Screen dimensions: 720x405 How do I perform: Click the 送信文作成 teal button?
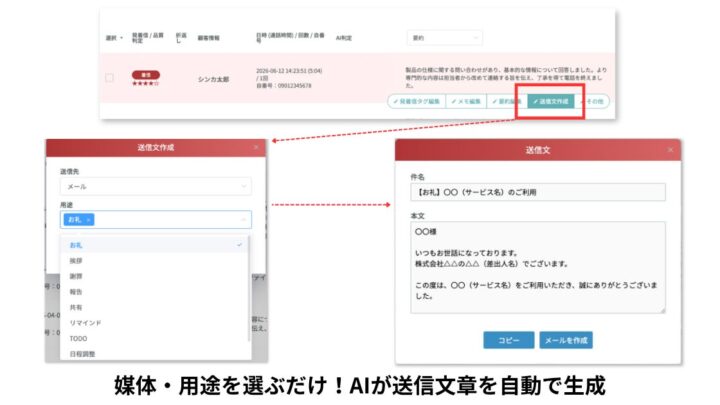[x=551, y=101]
